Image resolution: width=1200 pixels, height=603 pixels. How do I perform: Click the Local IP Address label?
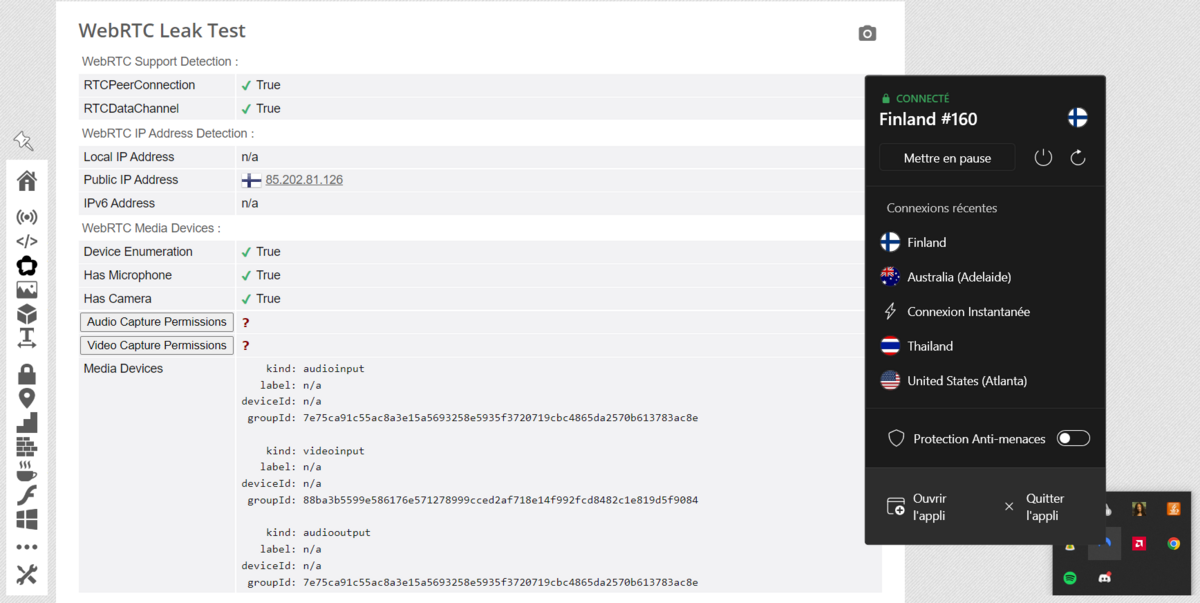coord(129,157)
